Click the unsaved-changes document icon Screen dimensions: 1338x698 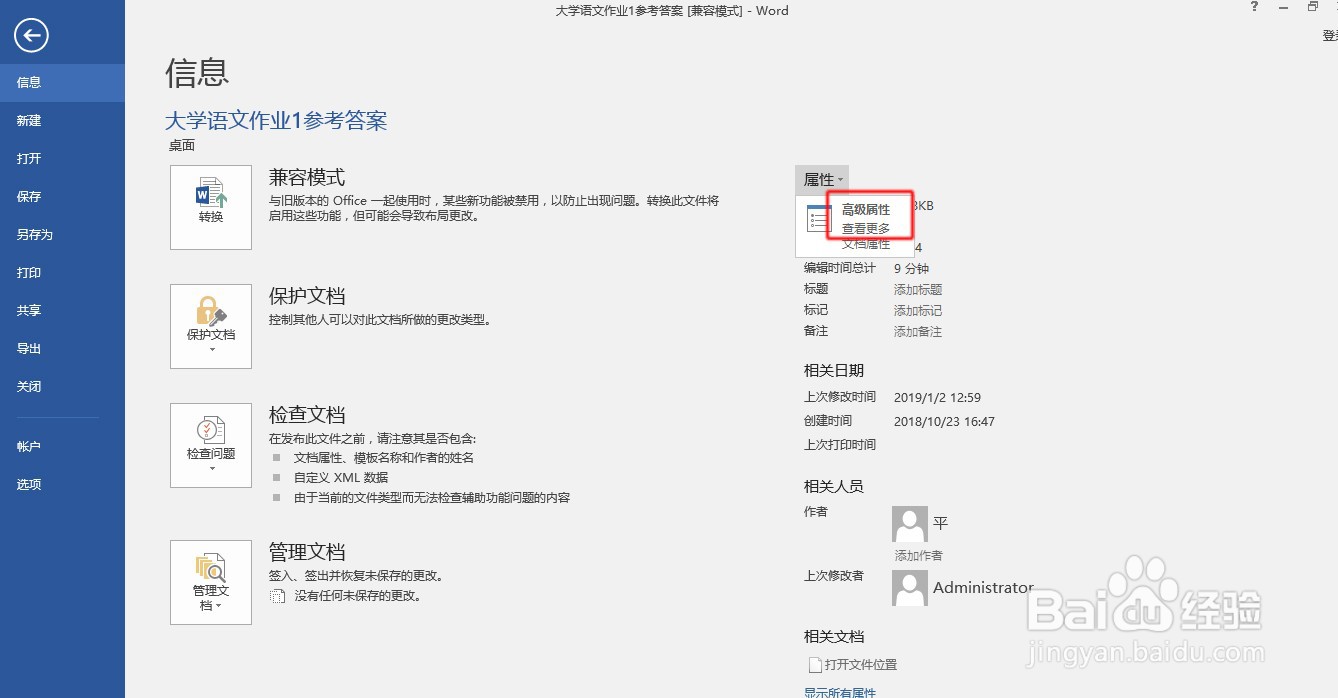click(278, 595)
